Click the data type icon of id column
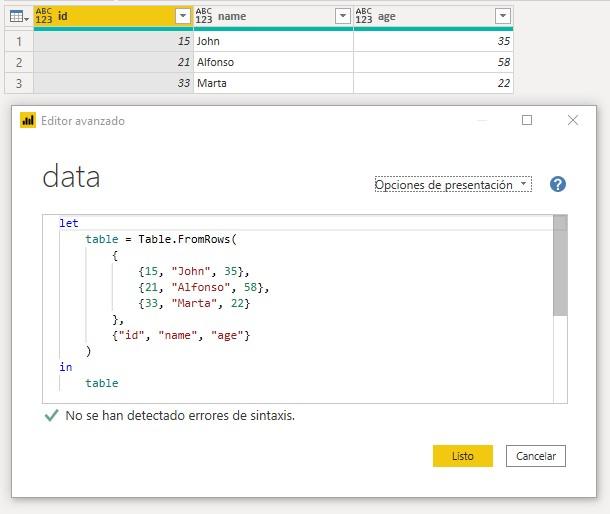 click(44, 16)
